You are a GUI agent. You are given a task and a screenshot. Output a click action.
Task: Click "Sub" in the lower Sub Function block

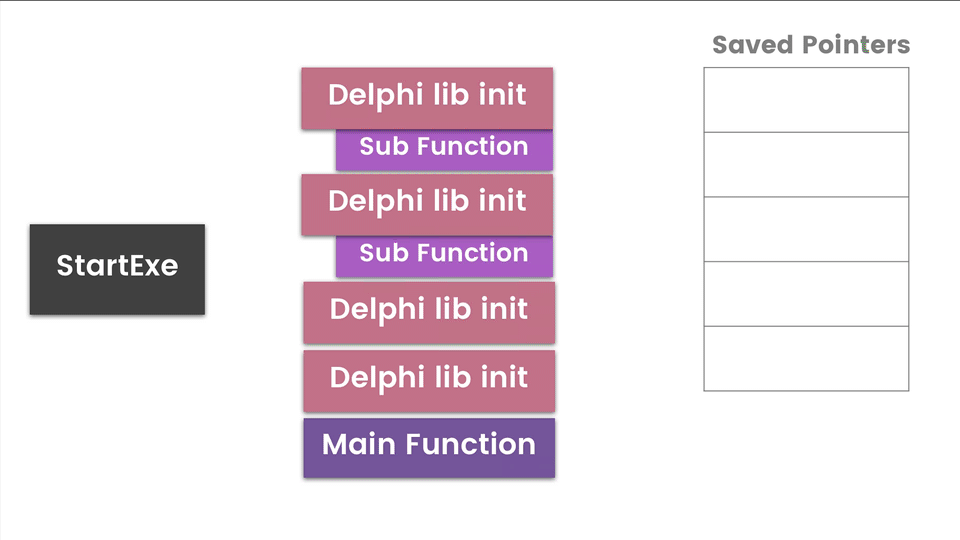(383, 253)
